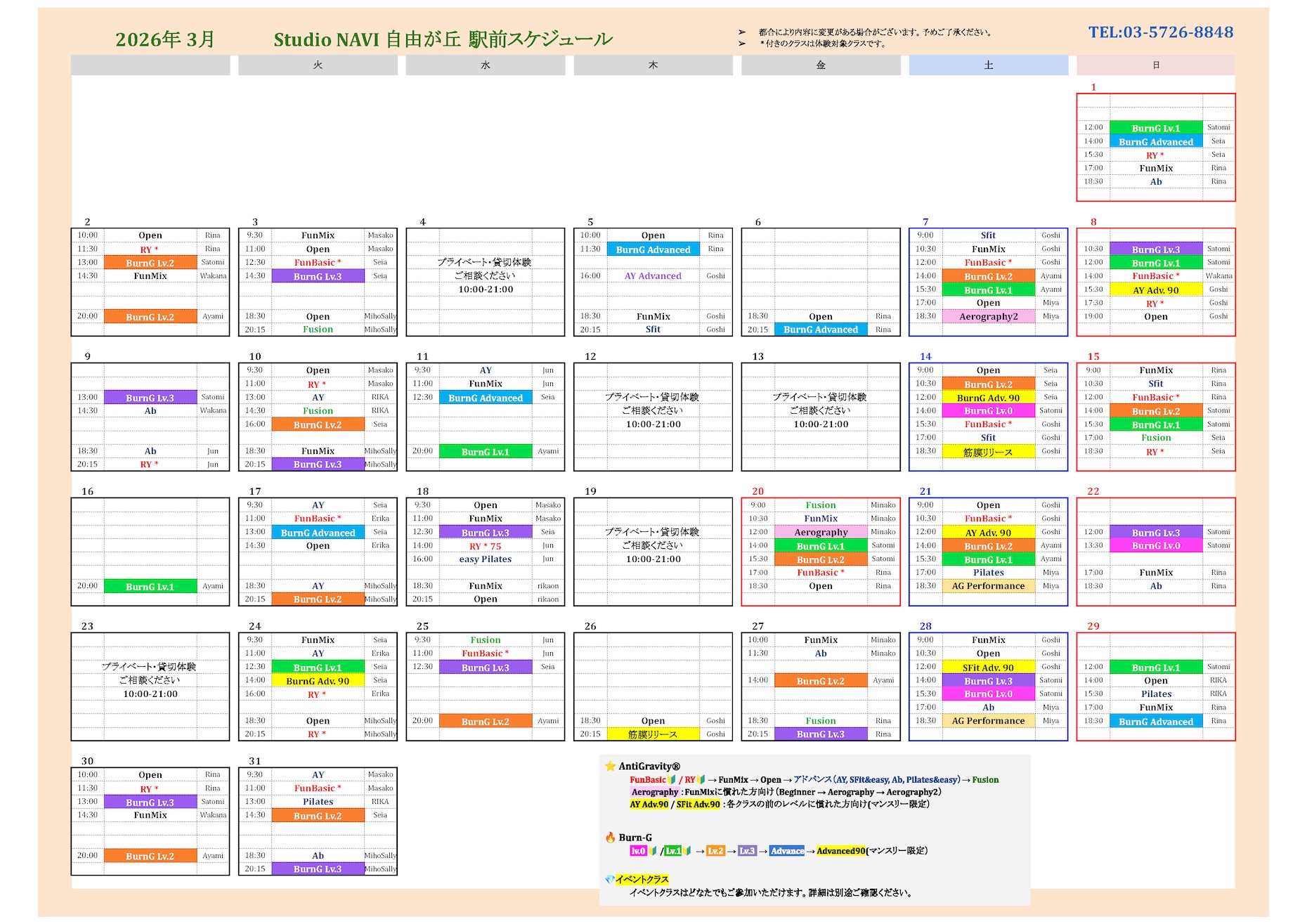Click date number 20 above Friday's schedule
The width and height of the screenshot is (1307, 924).
coord(757,491)
